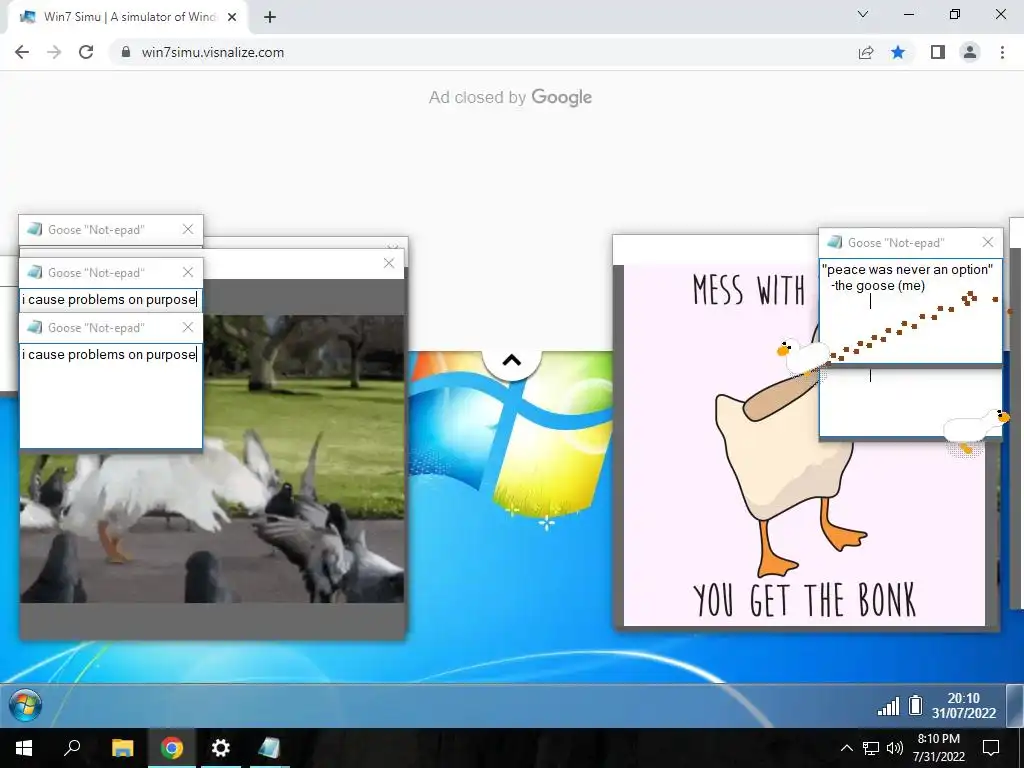Close the peace quote Not-epad window
The image size is (1024, 768).
[x=987, y=242]
